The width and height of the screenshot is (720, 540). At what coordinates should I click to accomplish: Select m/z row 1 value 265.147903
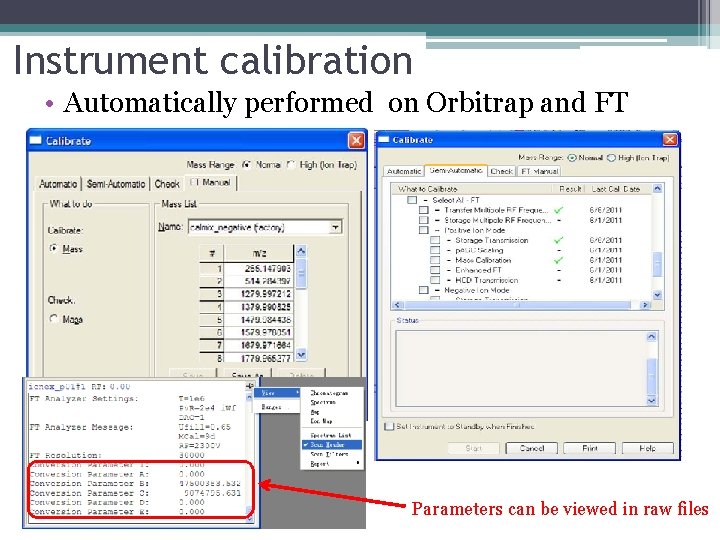[x=261, y=269]
